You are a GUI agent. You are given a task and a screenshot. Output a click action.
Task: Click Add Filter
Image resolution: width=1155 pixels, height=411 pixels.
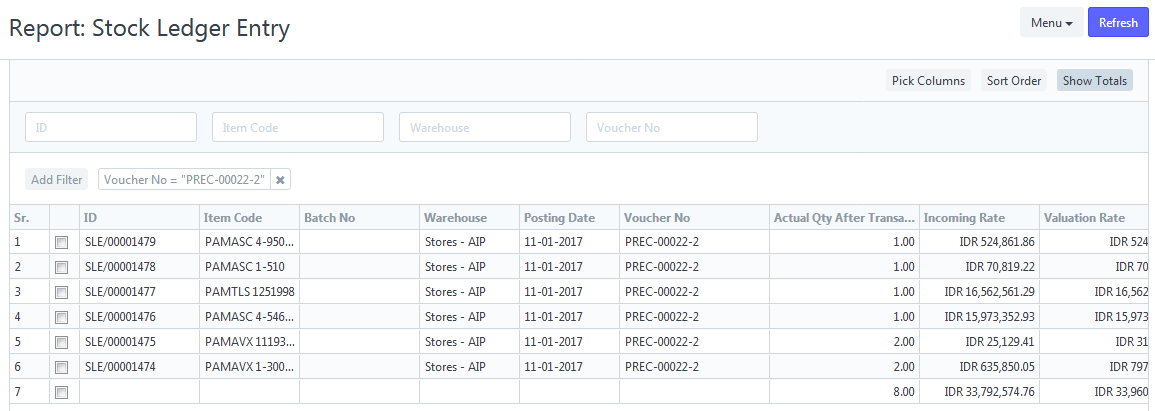[x=57, y=179]
